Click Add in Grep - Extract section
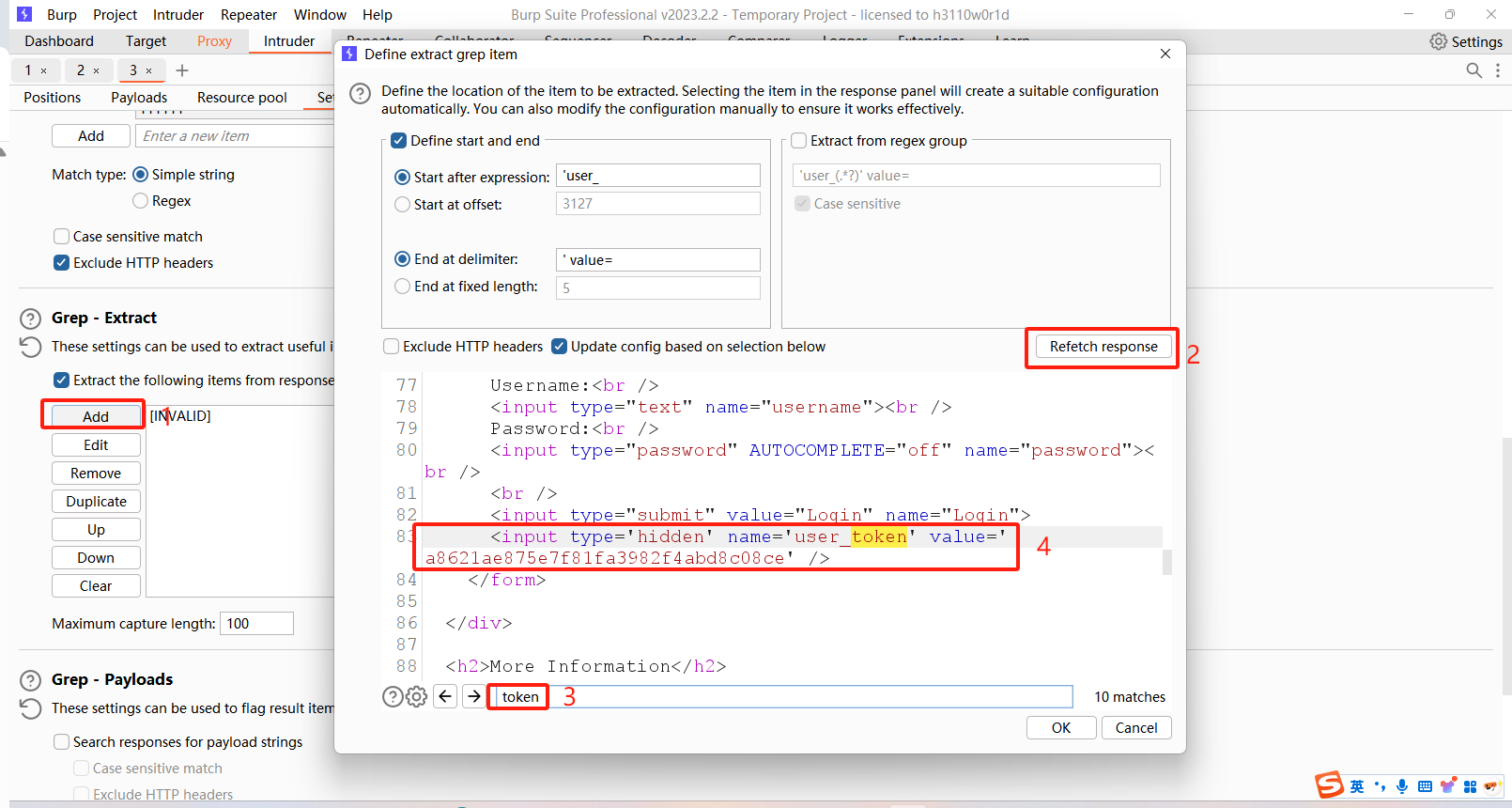This screenshot has width=1512, height=808. pos(96,416)
